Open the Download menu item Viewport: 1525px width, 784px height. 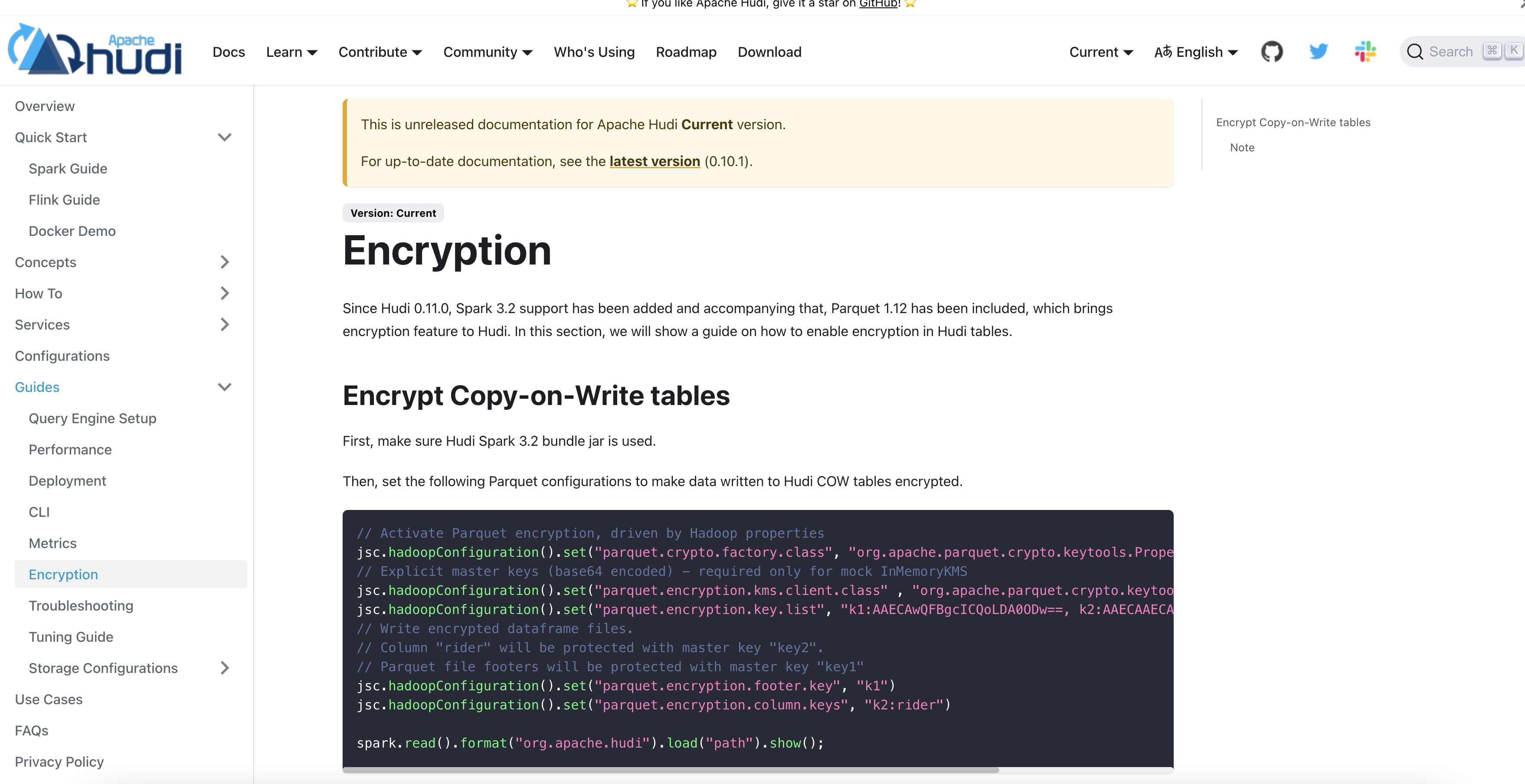pos(769,52)
